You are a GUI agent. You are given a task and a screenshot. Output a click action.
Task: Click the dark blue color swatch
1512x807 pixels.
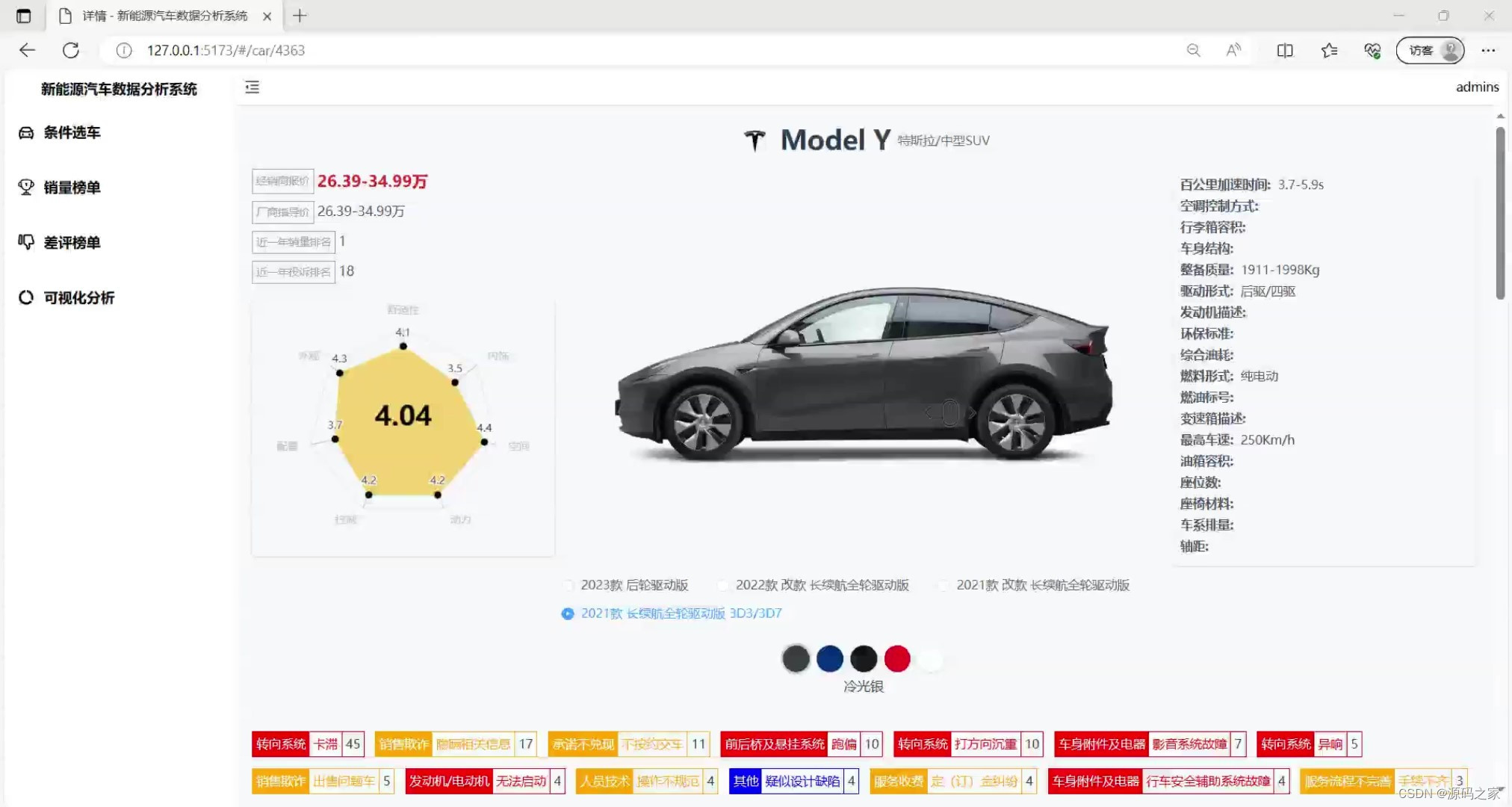(x=830, y=658)
